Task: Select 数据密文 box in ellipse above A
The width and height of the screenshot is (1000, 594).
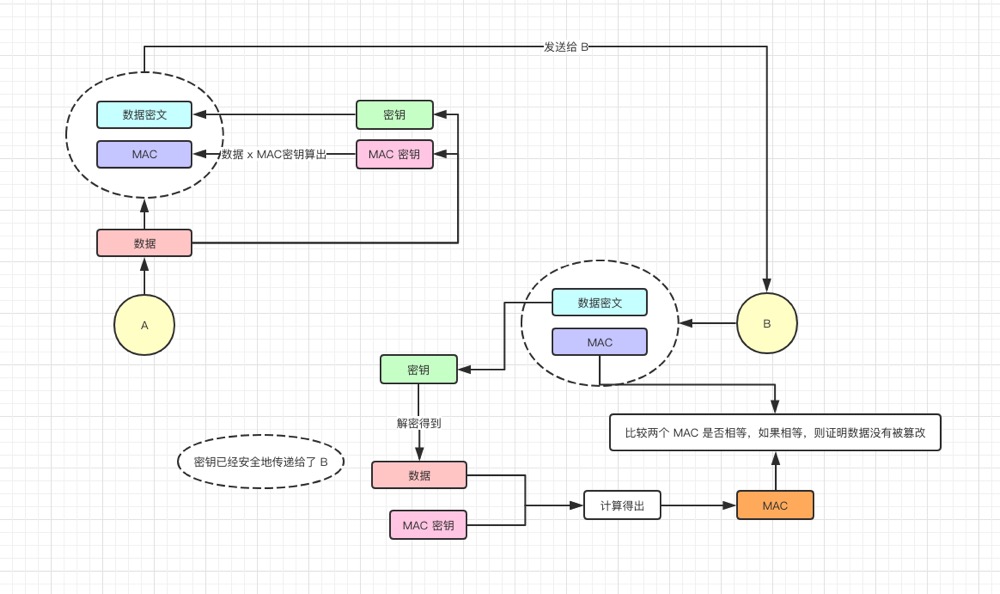Action: [x=144, y=115]
